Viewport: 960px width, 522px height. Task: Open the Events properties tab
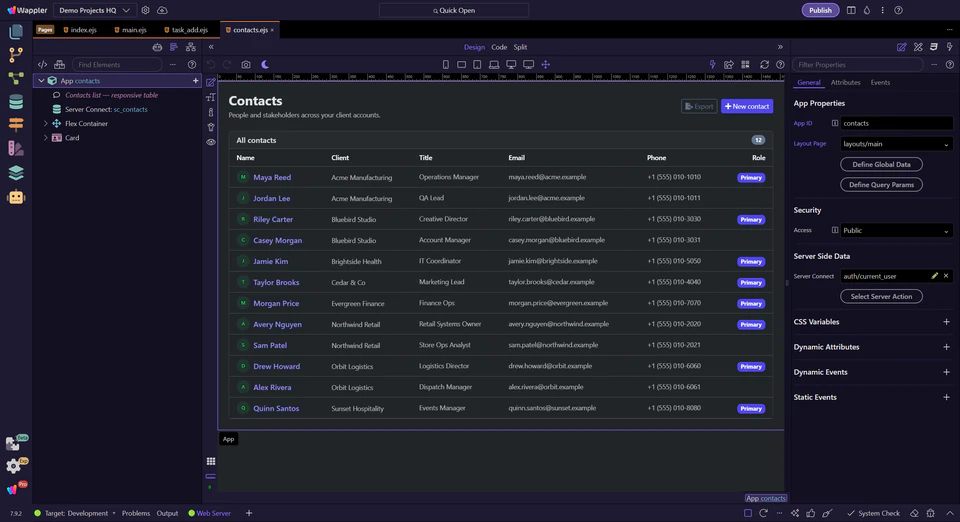pyautogui.click(x=880, y=83)
